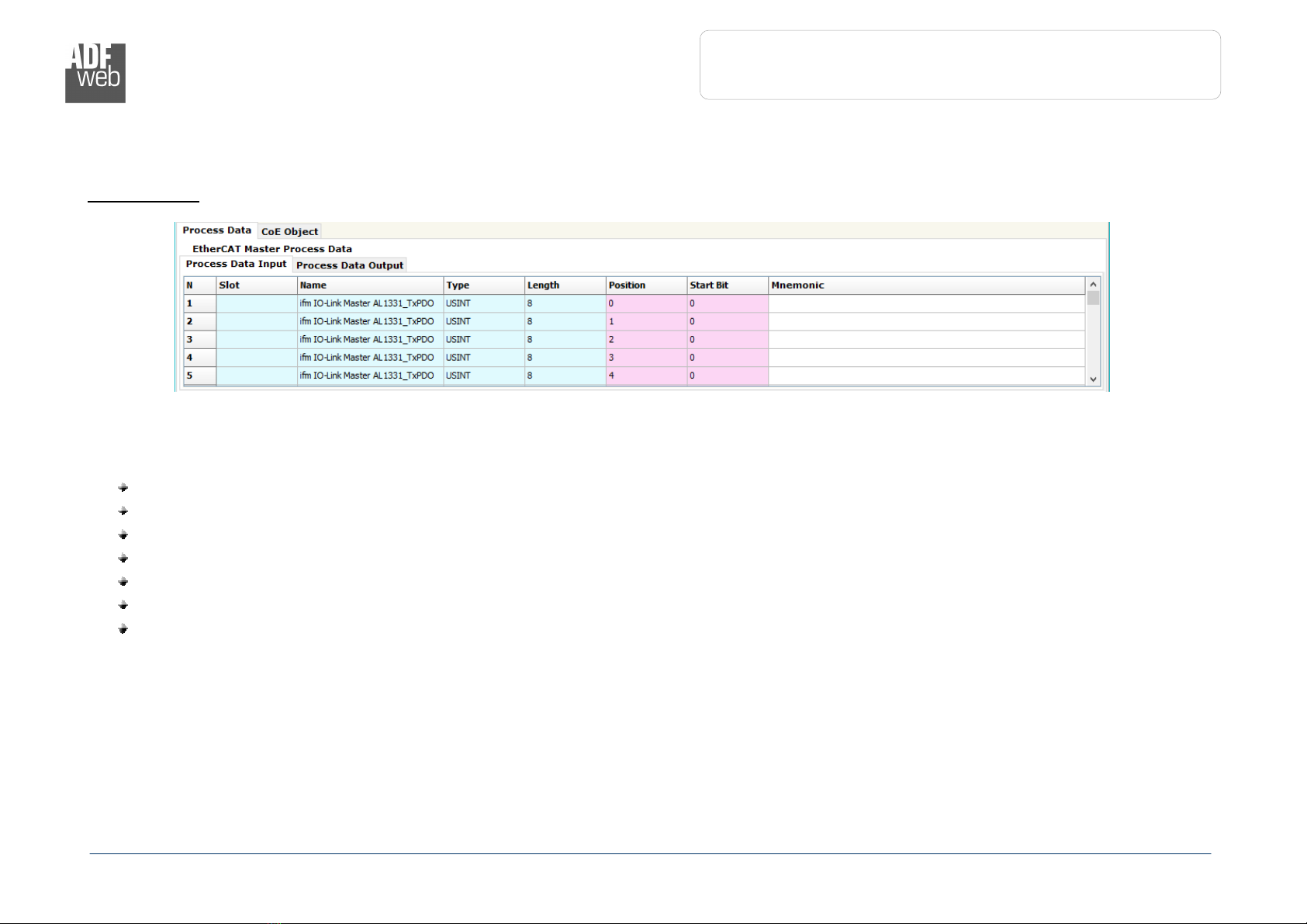This screenshot has height=924, width=1307.
Task: Click the Mnemonic field in row 1
Action: click(x=927, y=303)
